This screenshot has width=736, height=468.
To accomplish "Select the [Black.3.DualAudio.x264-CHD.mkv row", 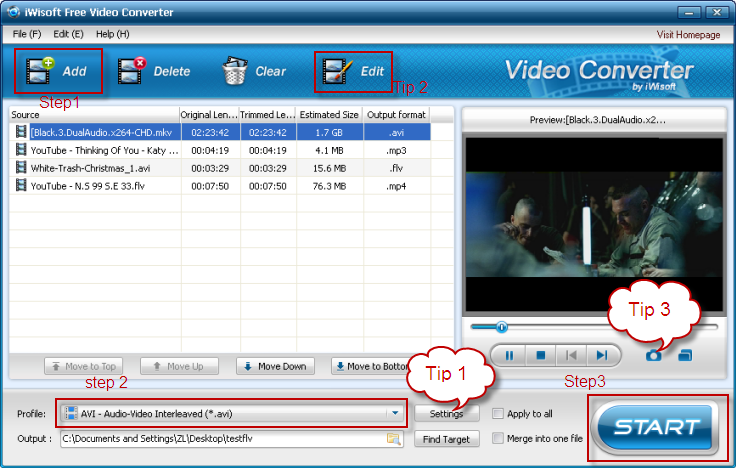I will (x=220, y=132).
